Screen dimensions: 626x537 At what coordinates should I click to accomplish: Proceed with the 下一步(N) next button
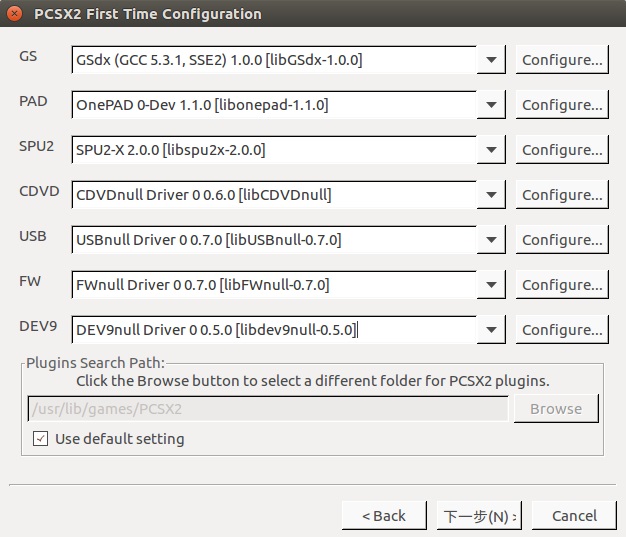tap(479, 516)
